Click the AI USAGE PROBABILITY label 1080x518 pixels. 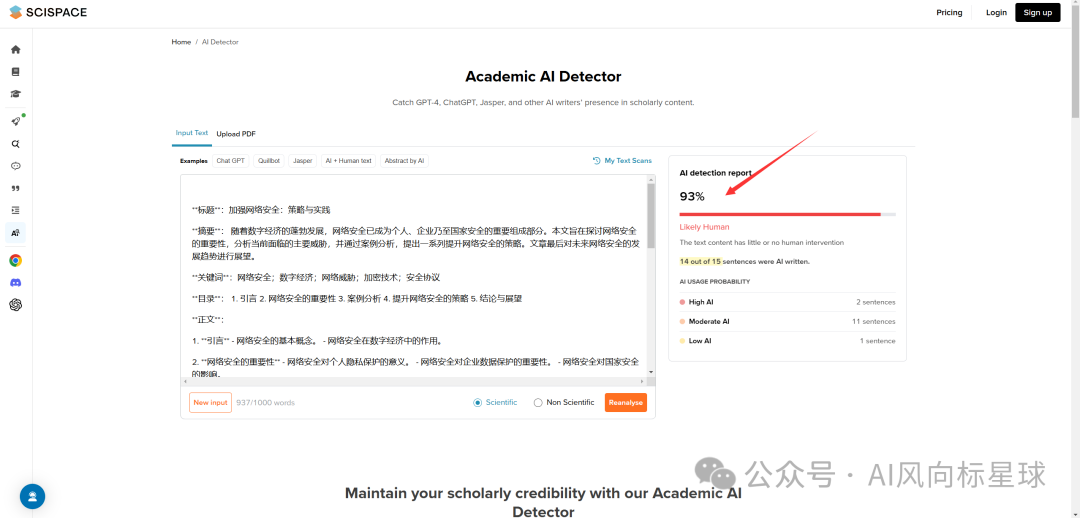coord(715,282)
